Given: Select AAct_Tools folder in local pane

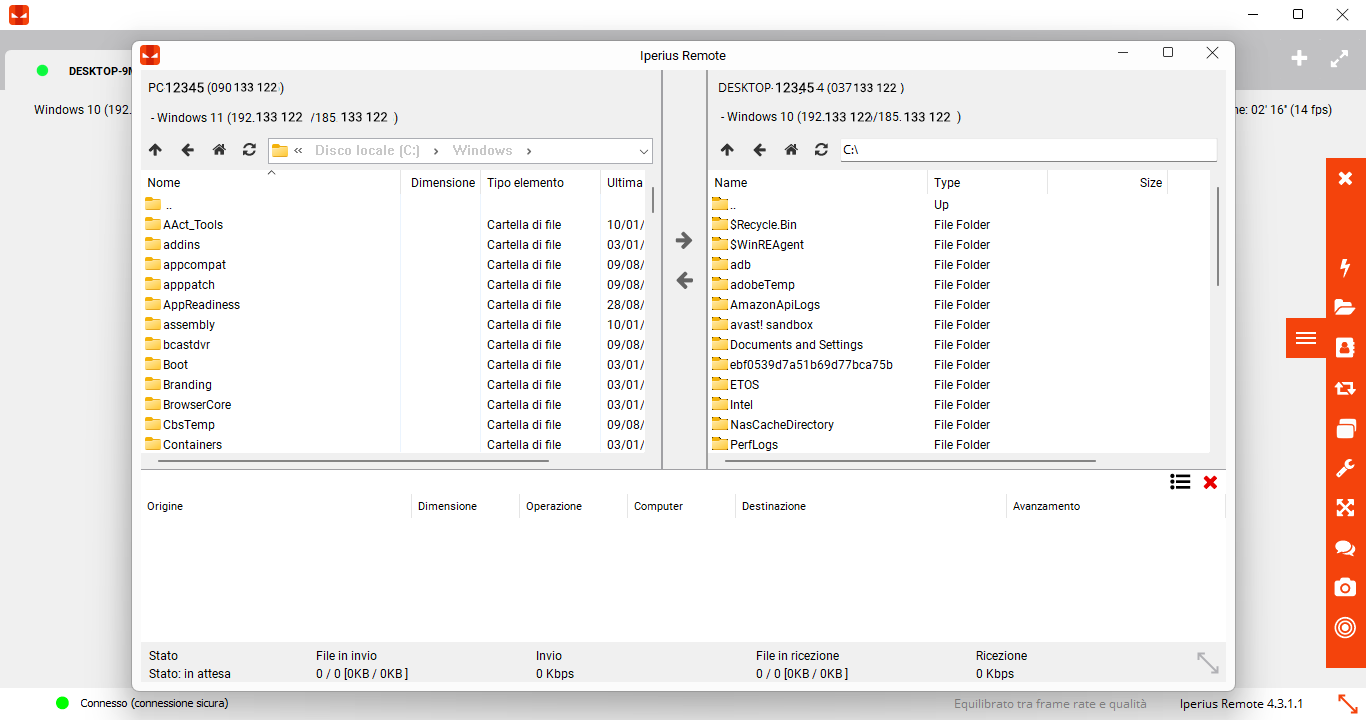Looking at the screenshot, I should pos(193,225).
